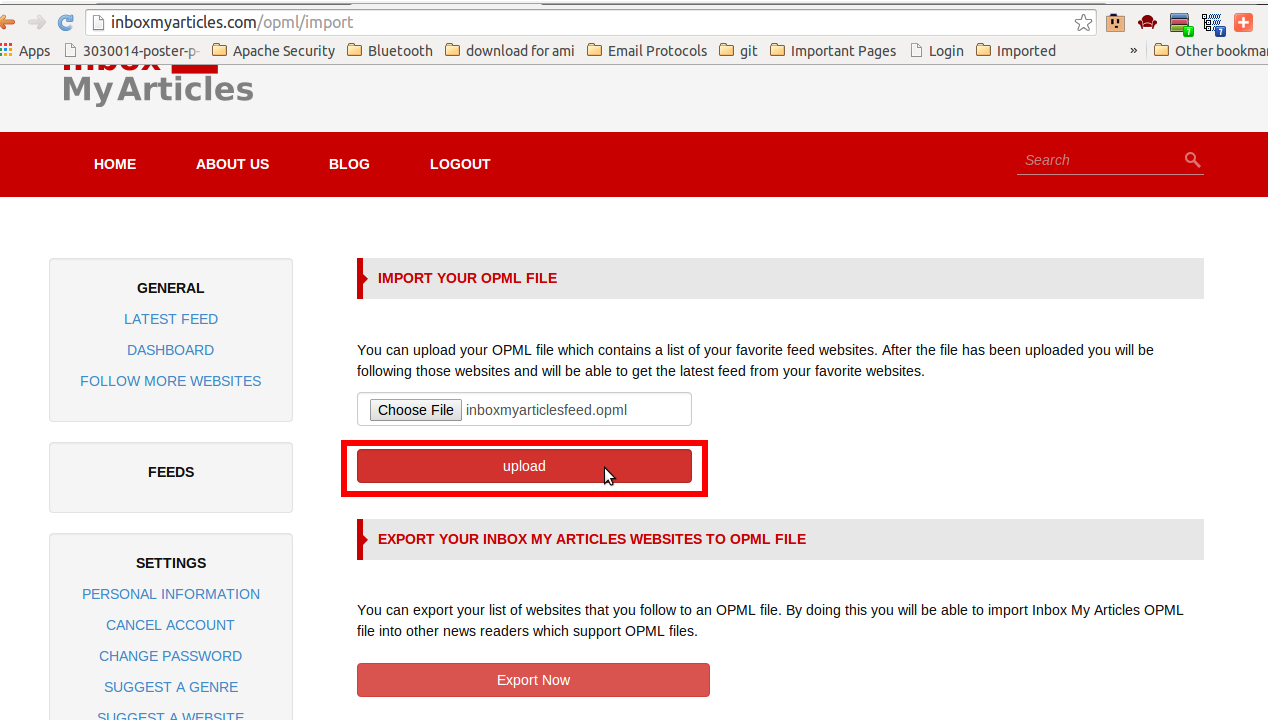Click the Choose File button
Viewport: 1268px width, 720px height.
click(x=416, y=410)
